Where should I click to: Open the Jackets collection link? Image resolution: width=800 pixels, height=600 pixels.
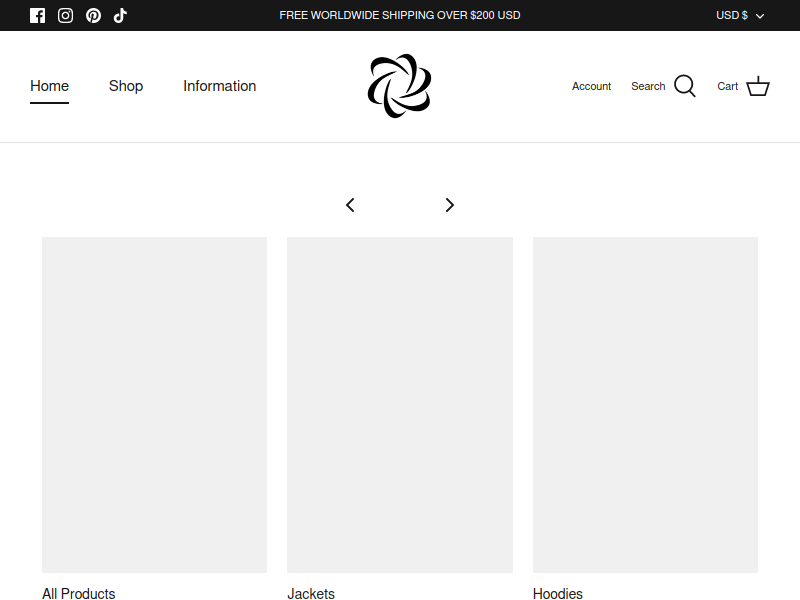pos(311,594)
